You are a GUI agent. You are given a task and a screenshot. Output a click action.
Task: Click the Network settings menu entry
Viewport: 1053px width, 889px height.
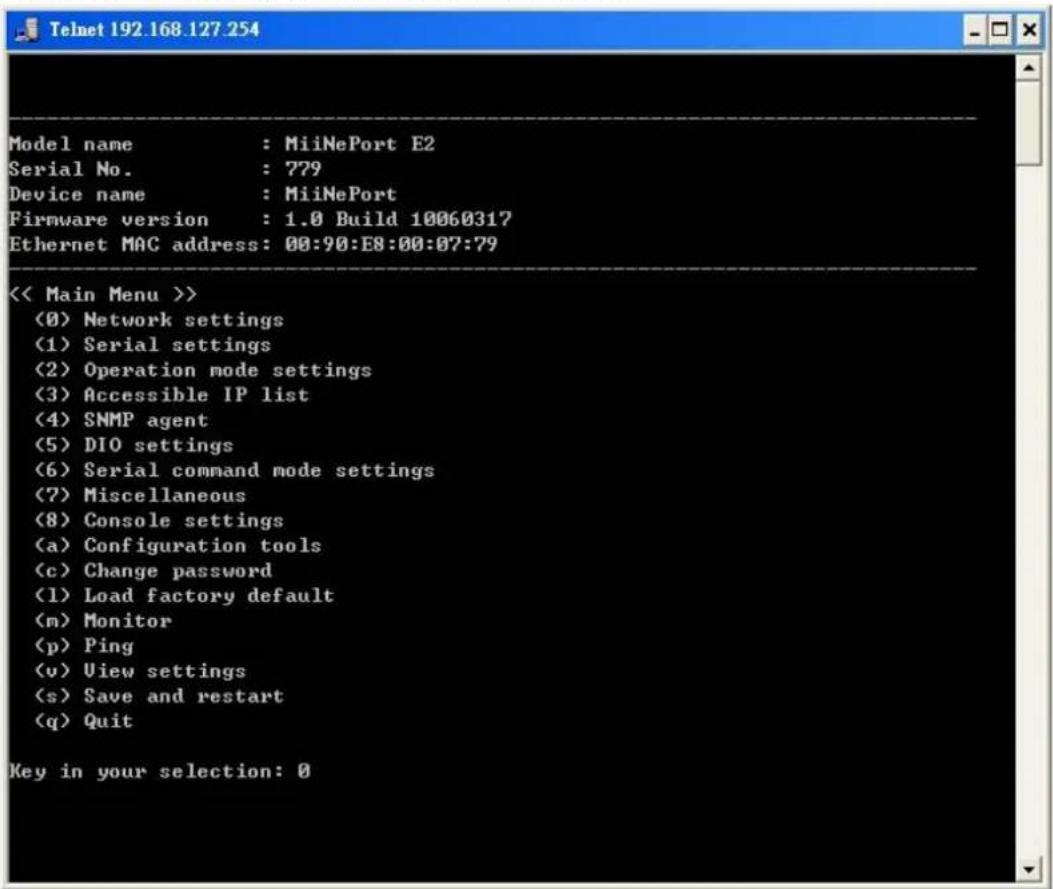coord(159,320)
